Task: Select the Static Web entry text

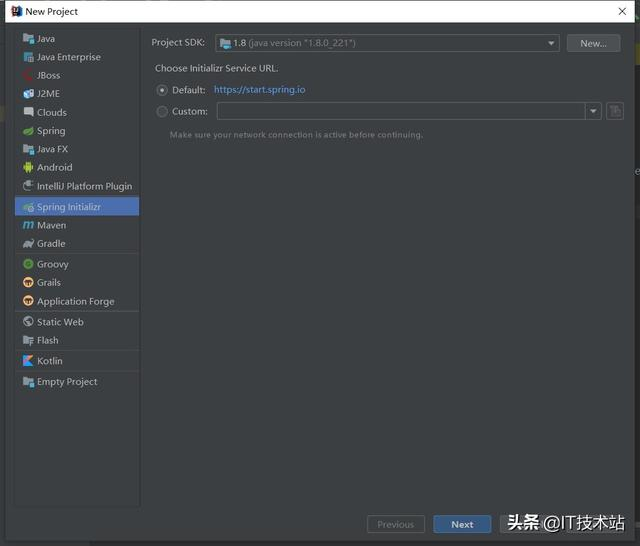Action: click(60, 322)
